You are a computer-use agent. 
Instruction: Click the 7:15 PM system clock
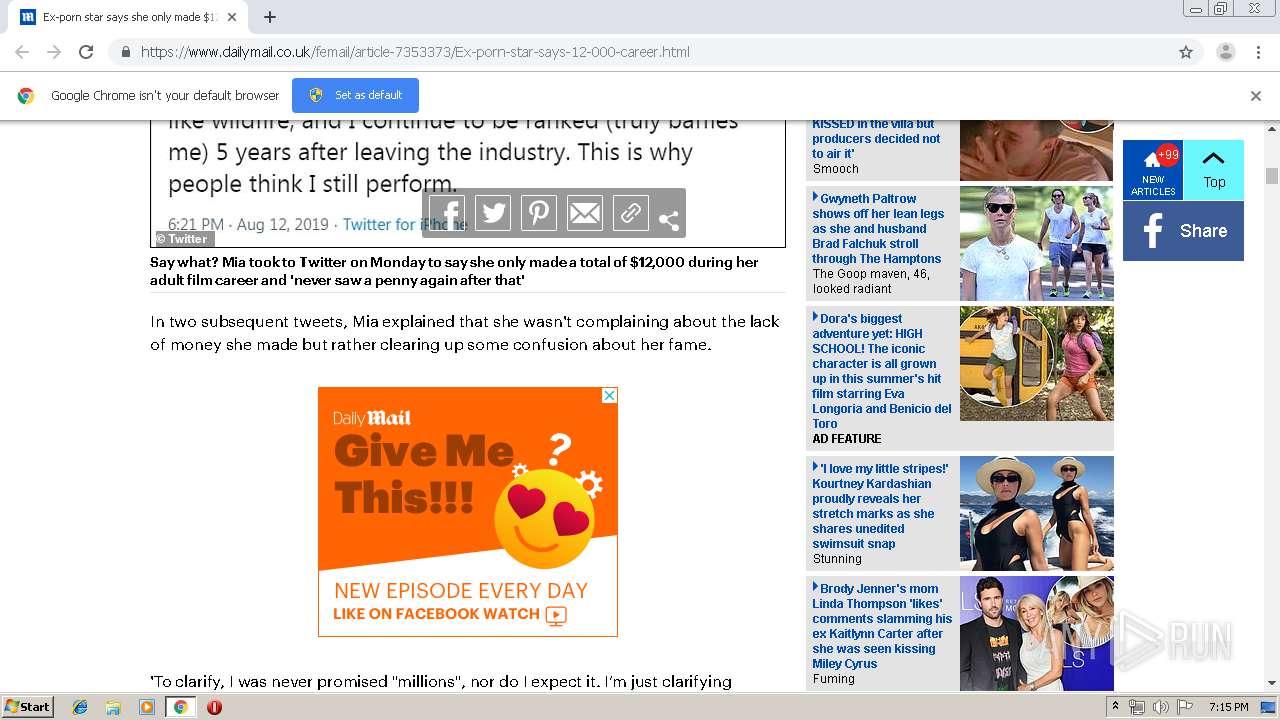[x=1228, y=707]
